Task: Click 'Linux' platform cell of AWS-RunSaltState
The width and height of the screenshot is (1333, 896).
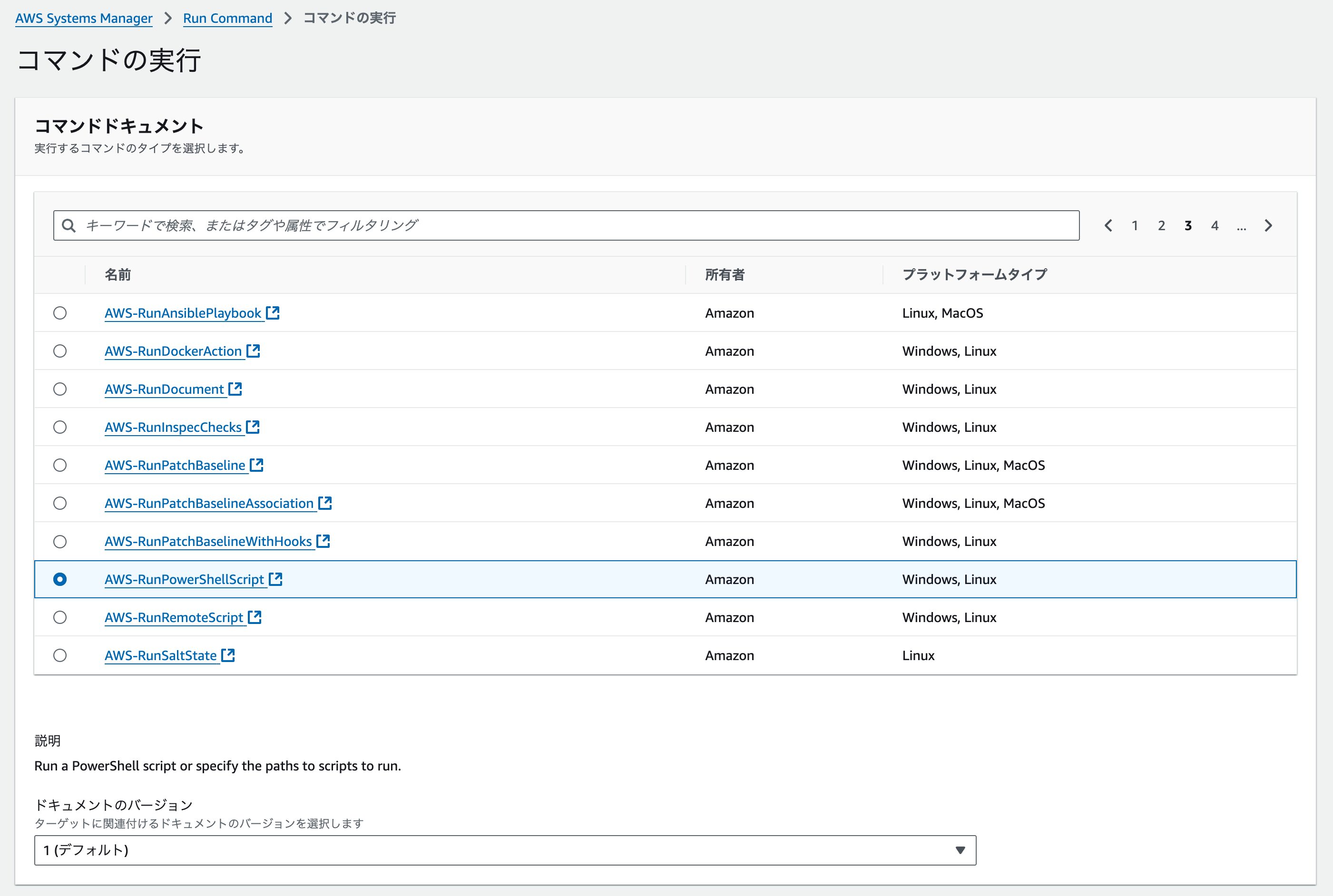Action: 918,655
